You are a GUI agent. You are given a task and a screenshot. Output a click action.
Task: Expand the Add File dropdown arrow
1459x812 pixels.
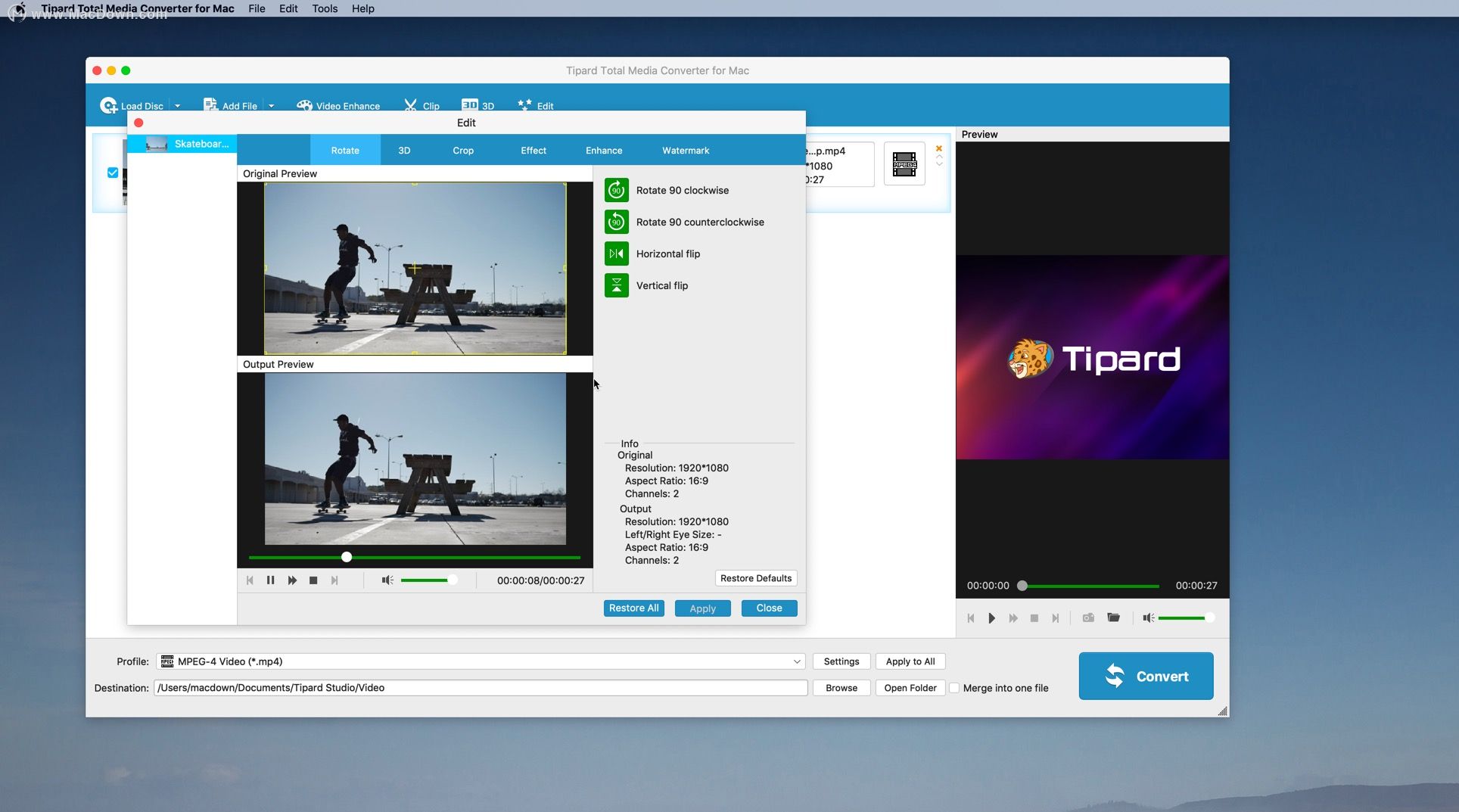pos(271,105)
